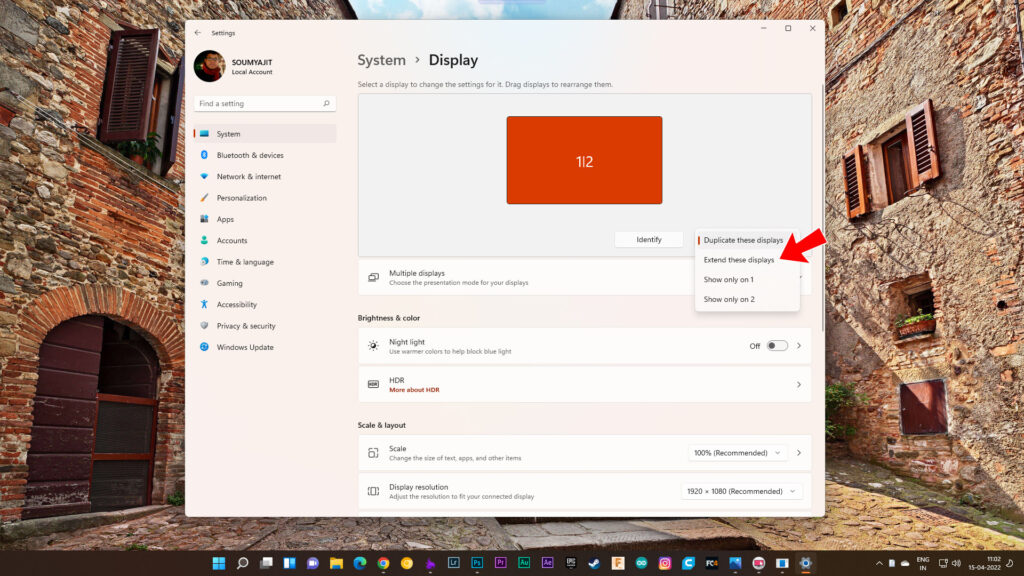Launch Adobe After Effects from the taskbar

pos(547,563)
